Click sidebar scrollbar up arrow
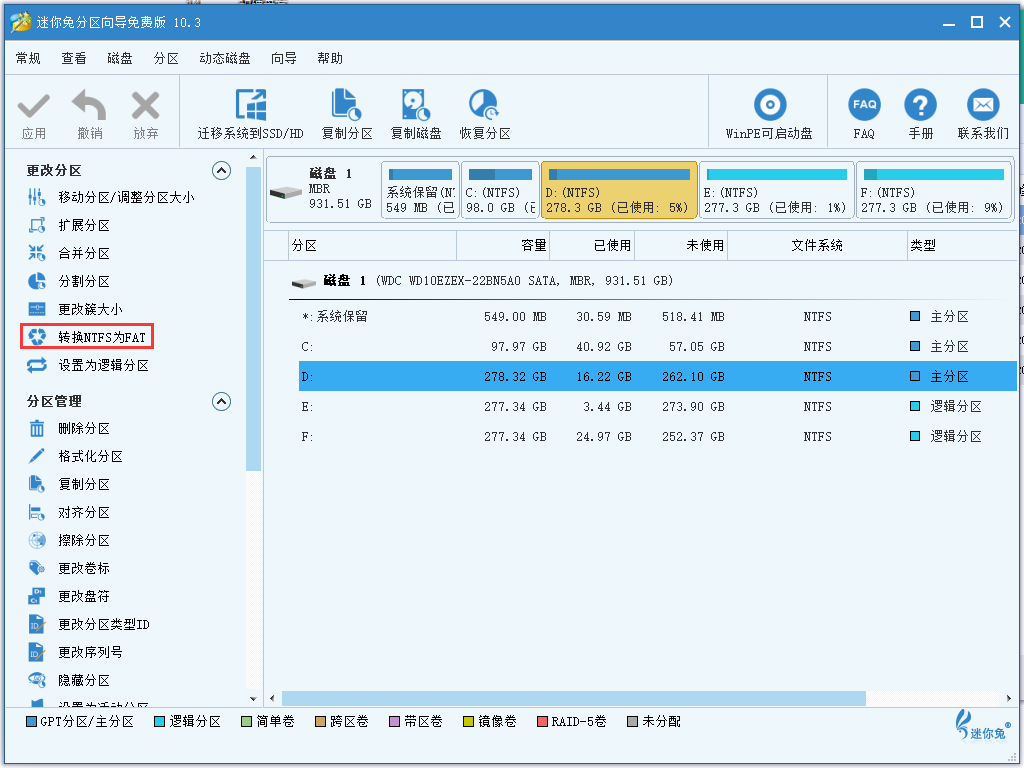 [x=253, y=157]
